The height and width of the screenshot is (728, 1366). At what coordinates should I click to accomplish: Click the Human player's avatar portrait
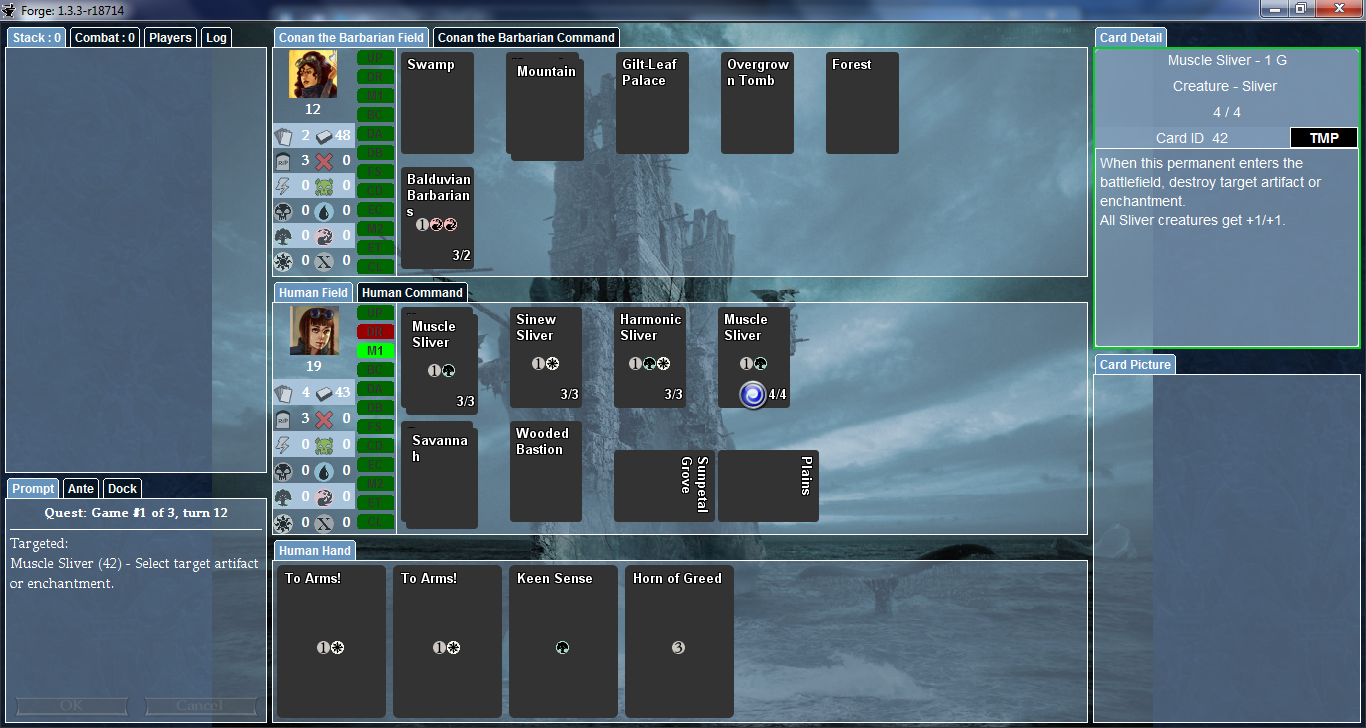tap(313, 331)
